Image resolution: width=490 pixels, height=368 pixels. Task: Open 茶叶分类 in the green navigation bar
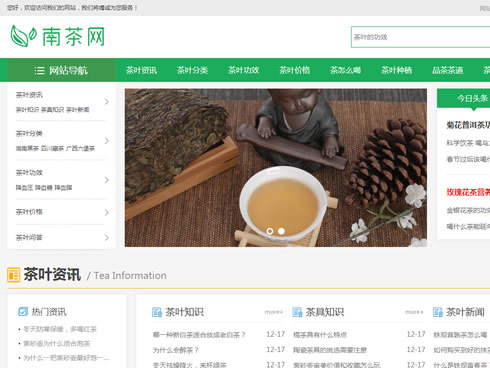(192, 70)
